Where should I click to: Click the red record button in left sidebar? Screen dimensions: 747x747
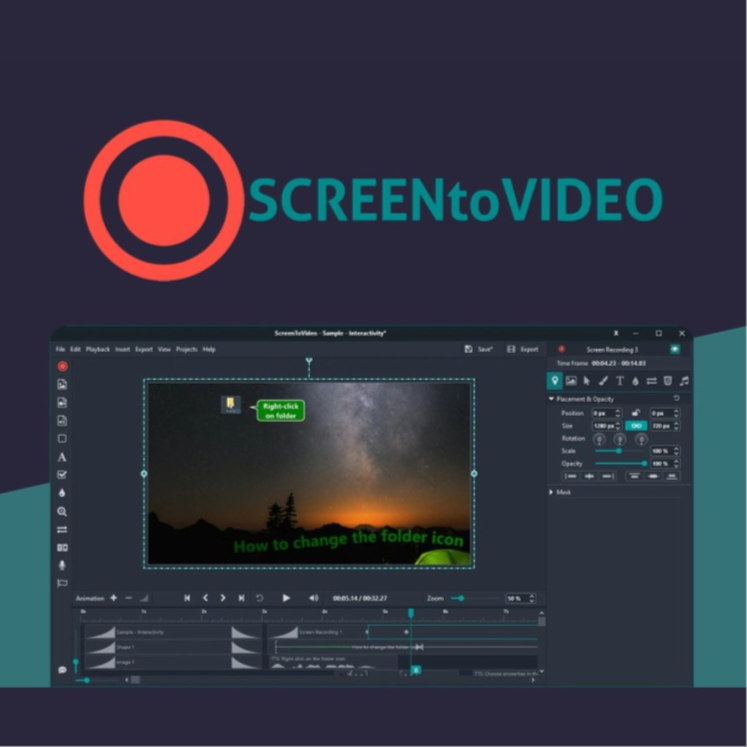(x=62, y=366)
